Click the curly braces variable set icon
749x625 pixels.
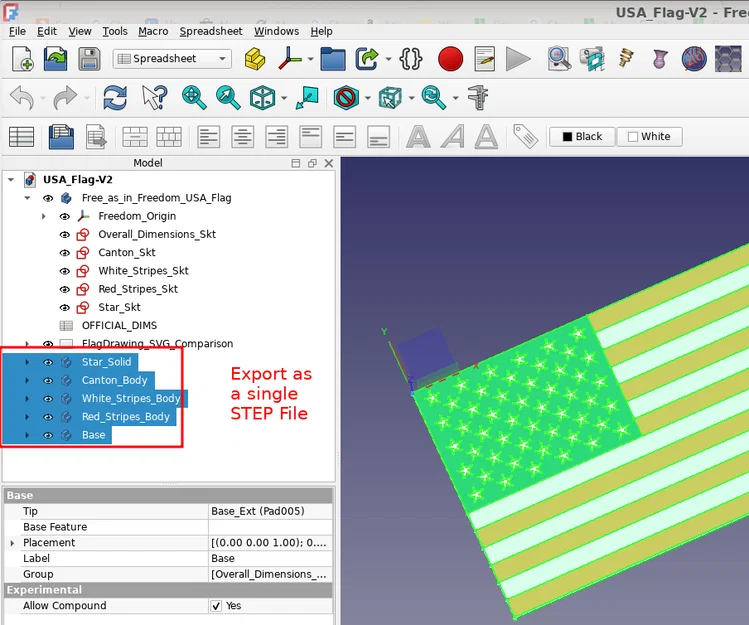pyautogui.click(x=410, y=59)
